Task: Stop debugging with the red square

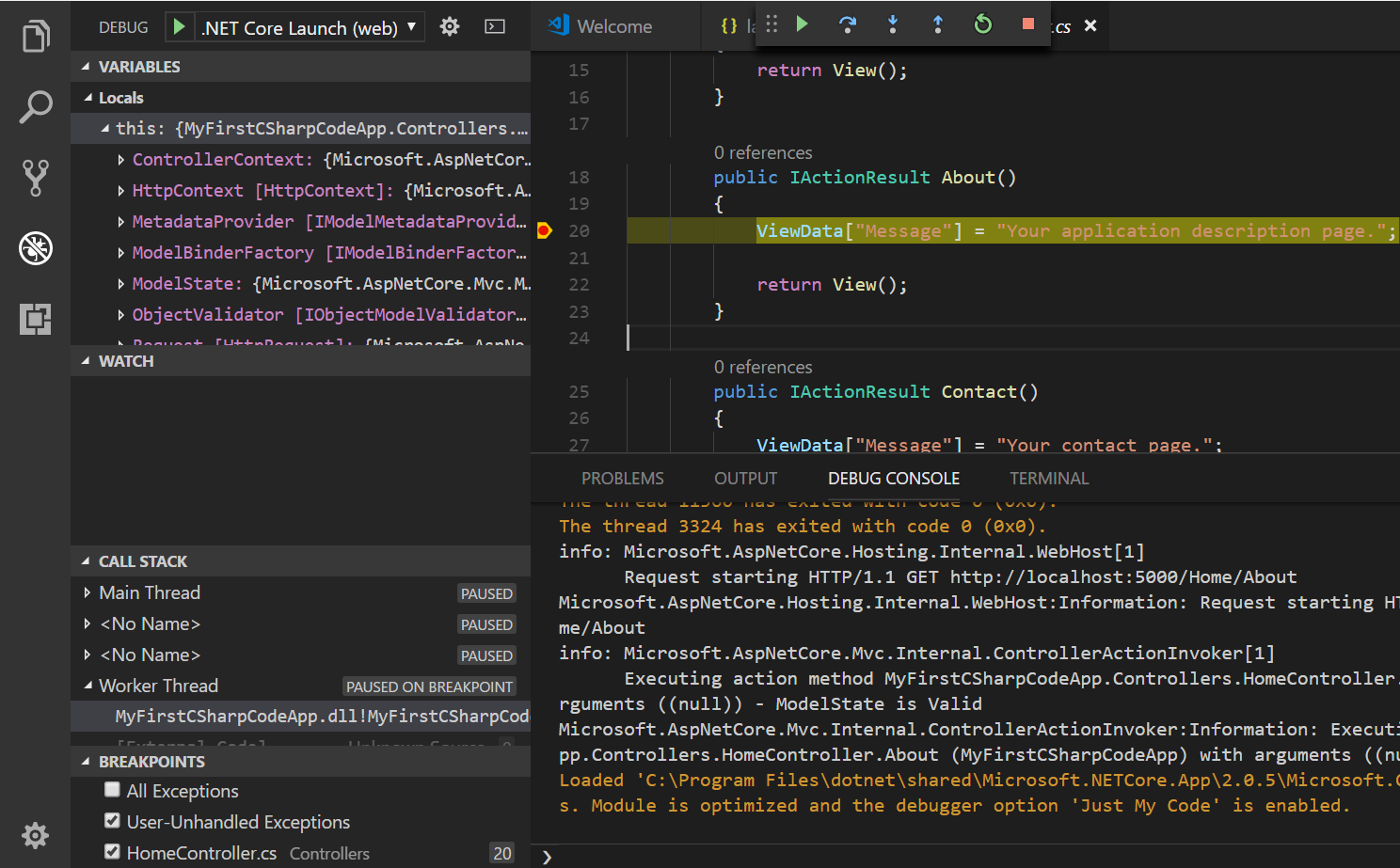Action: (x=1028, y=24)
